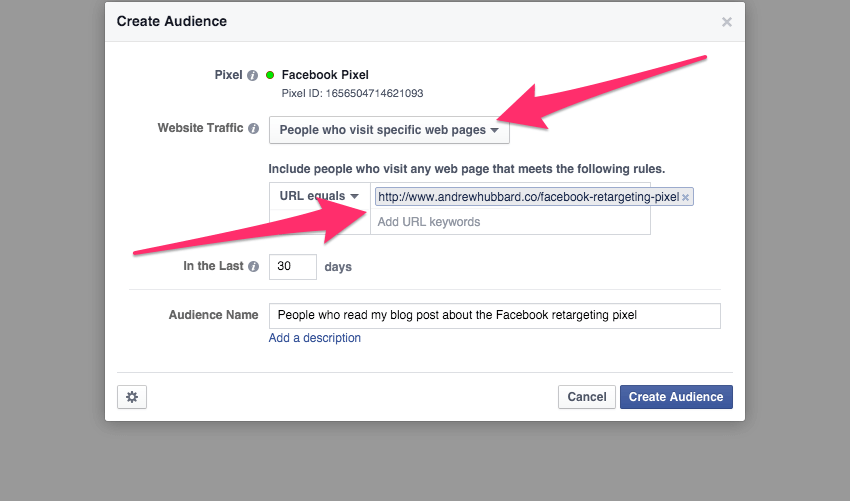Remove the andrewhubbard.co URL tag

tap(685, 198)
